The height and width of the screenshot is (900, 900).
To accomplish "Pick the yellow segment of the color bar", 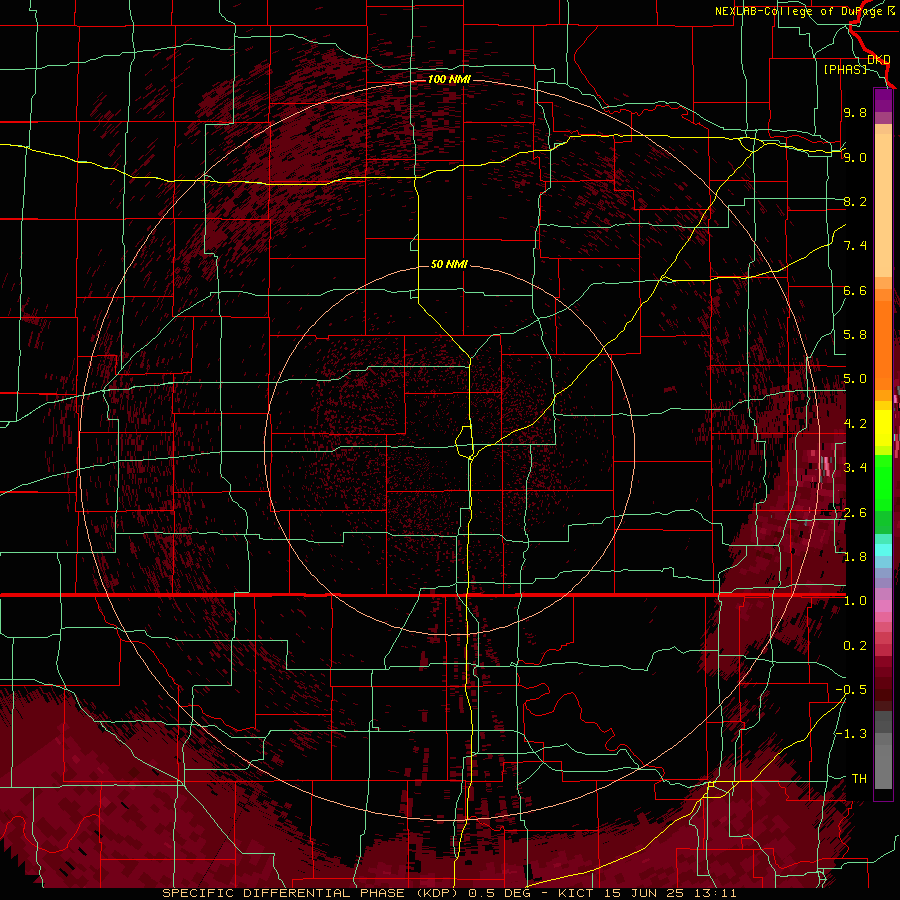I will 883,428.
